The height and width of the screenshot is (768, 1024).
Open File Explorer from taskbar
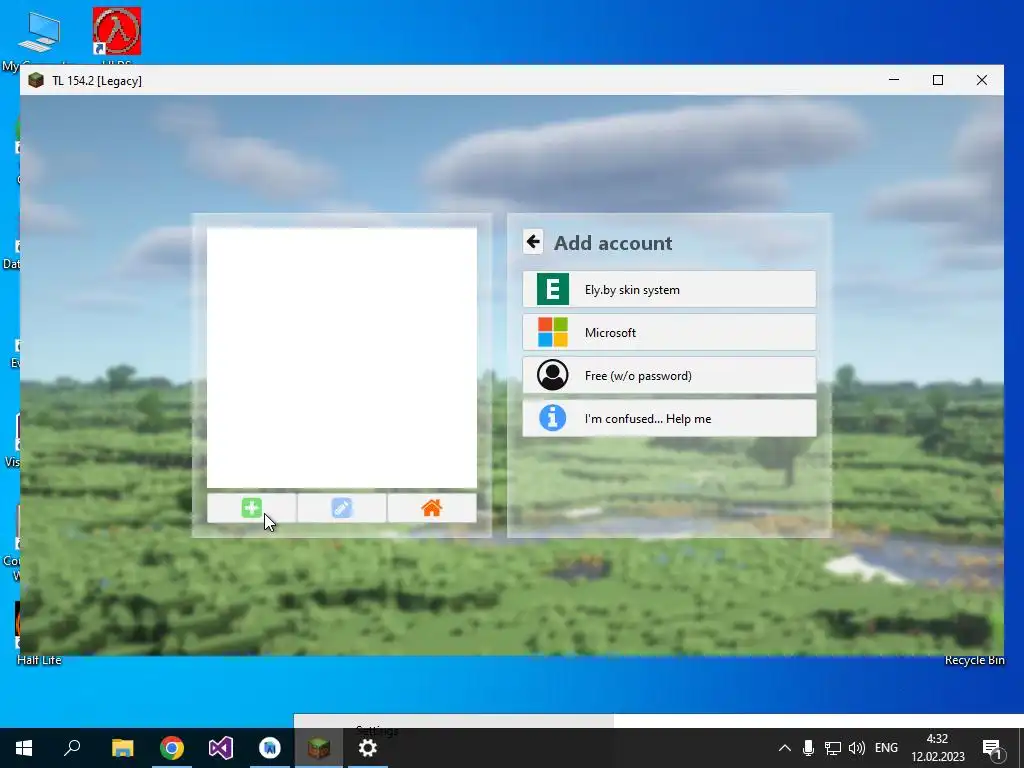coord(122,748)
